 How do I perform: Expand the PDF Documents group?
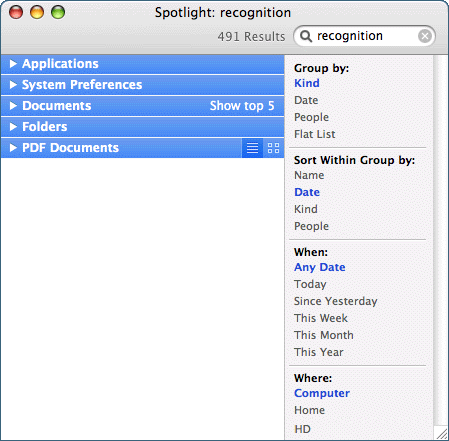[13, 148]
